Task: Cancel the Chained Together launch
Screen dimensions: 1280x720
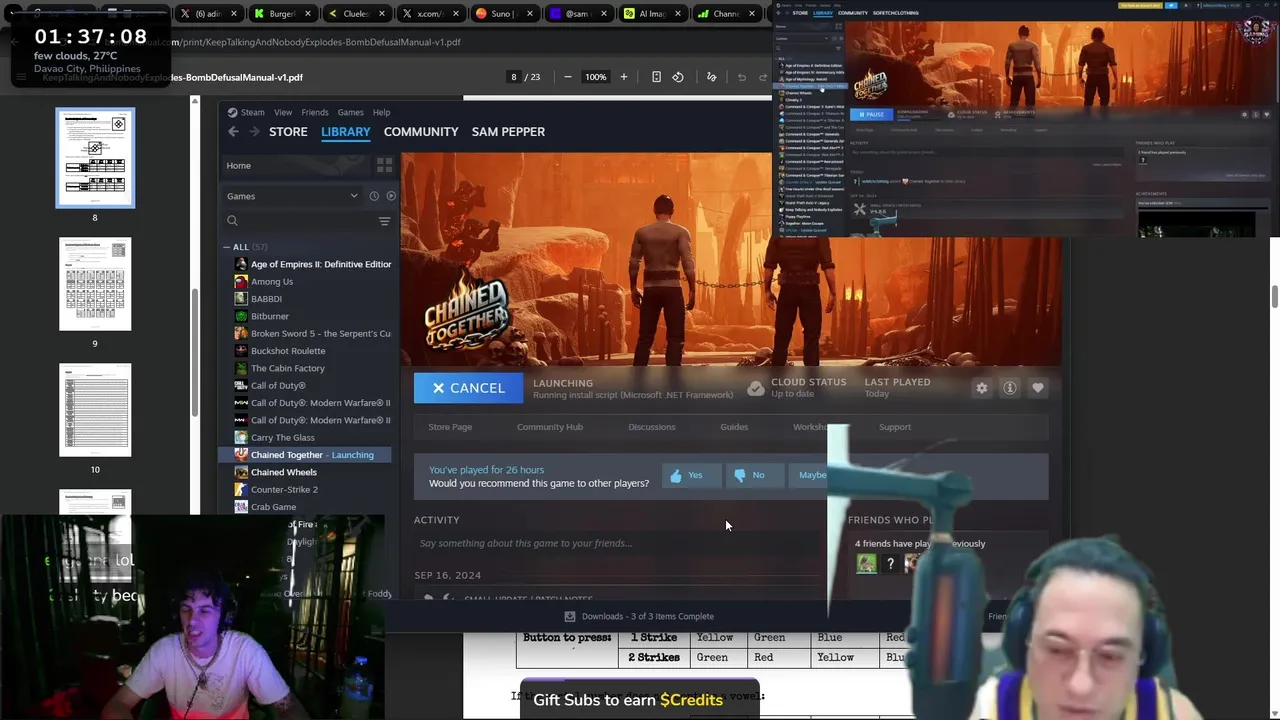Action: click(468, 388)
